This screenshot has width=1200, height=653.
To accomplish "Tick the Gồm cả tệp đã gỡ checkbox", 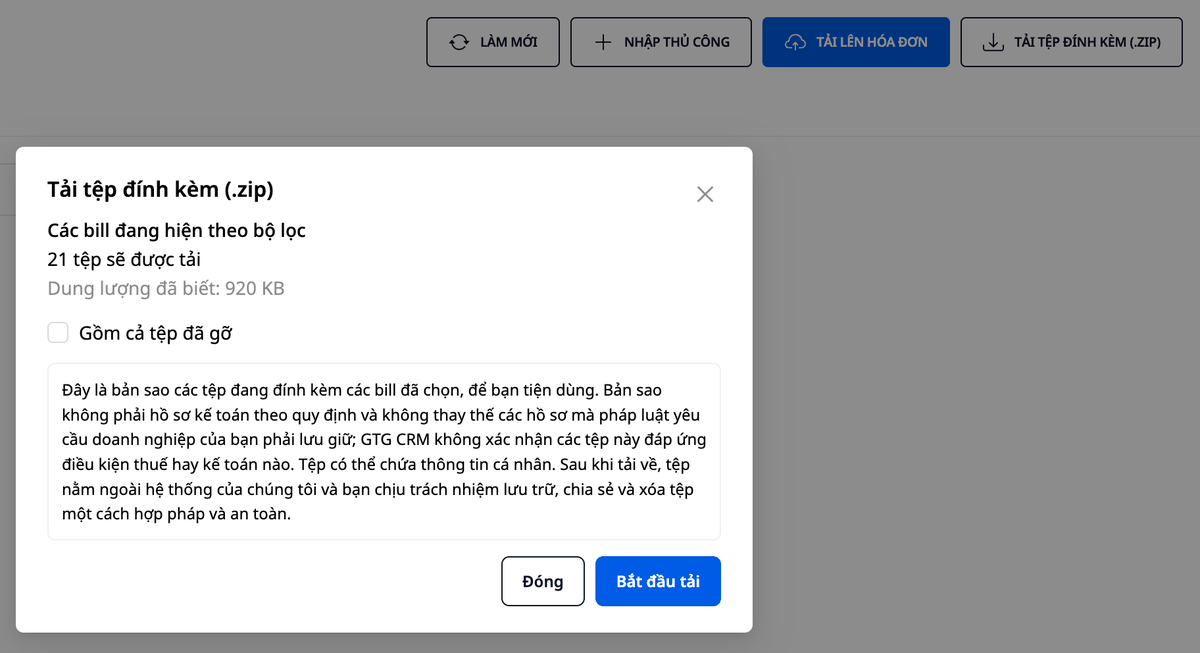I will (x=58, y=333).
